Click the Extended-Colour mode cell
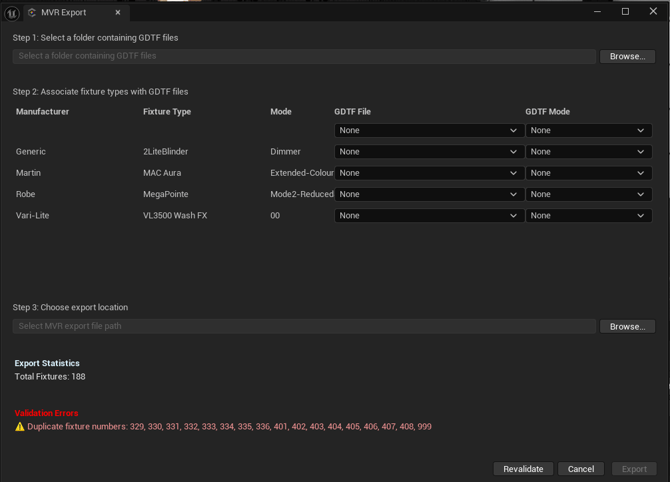The height and width of the screenshot is (482, 670). (x=302, y=173)
